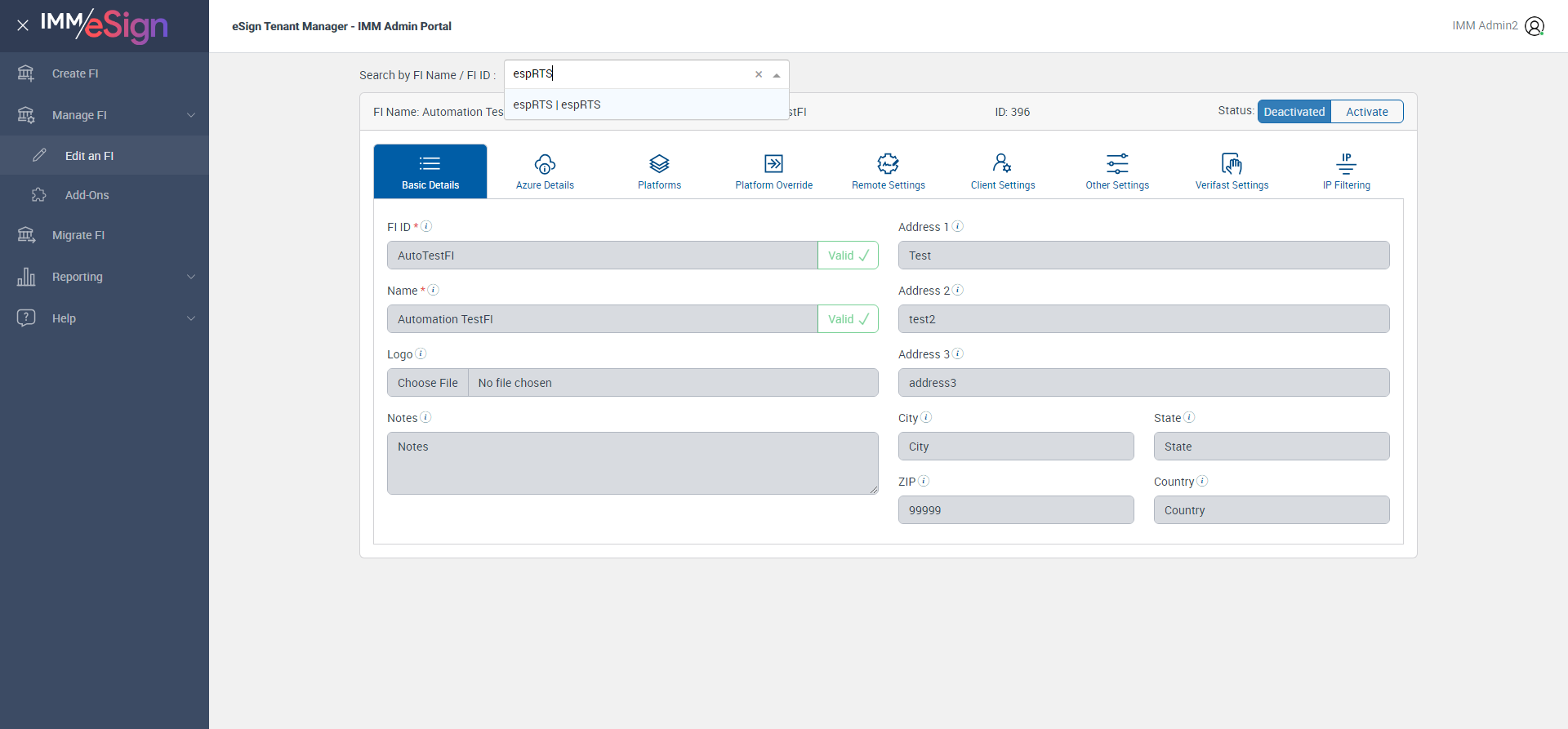The width and height of the screenshot is (1568, 729).
Task: Click the Logo info icon
Action: (x=421, y=353)
